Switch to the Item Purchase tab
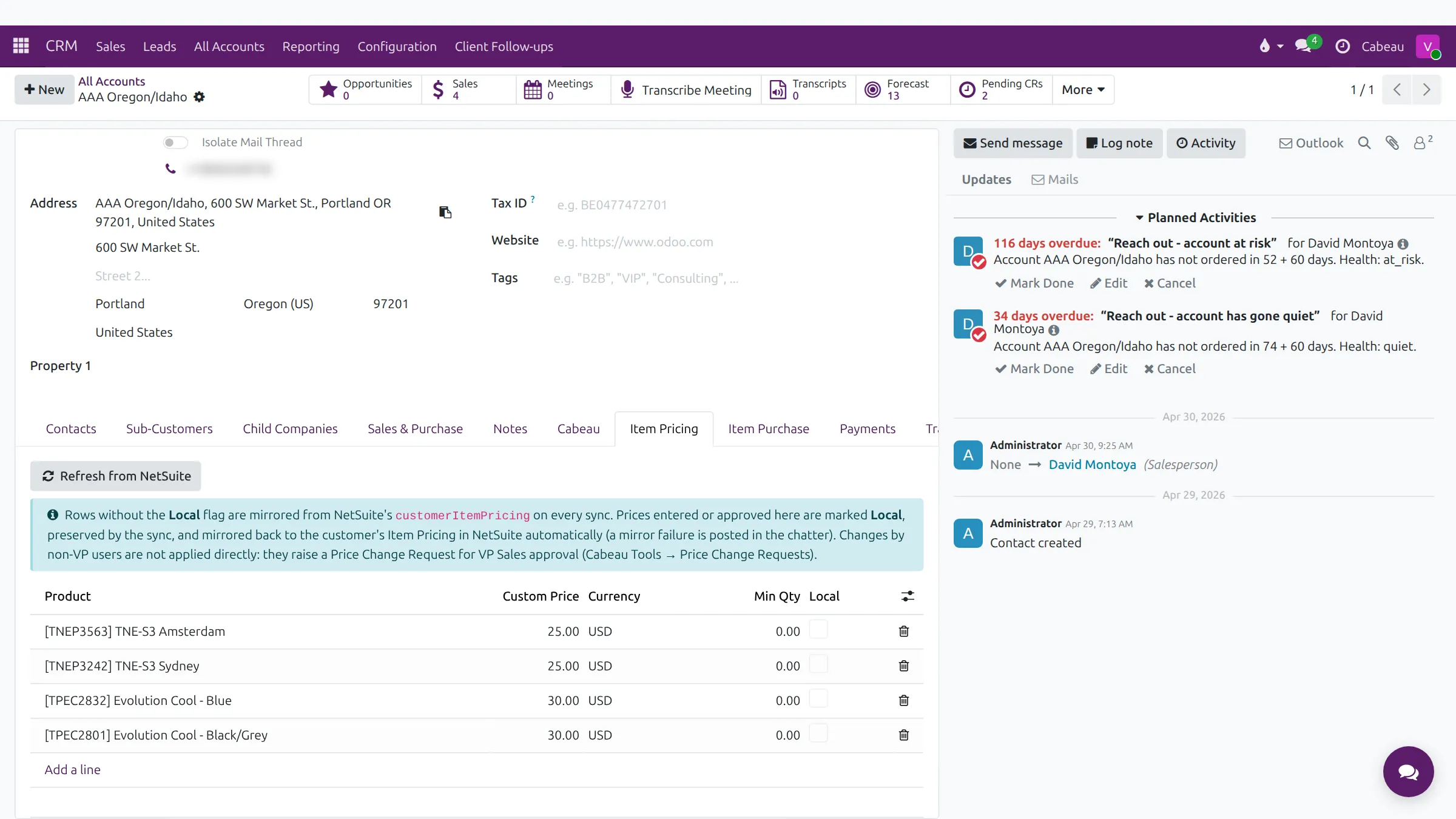 [769, 429]
